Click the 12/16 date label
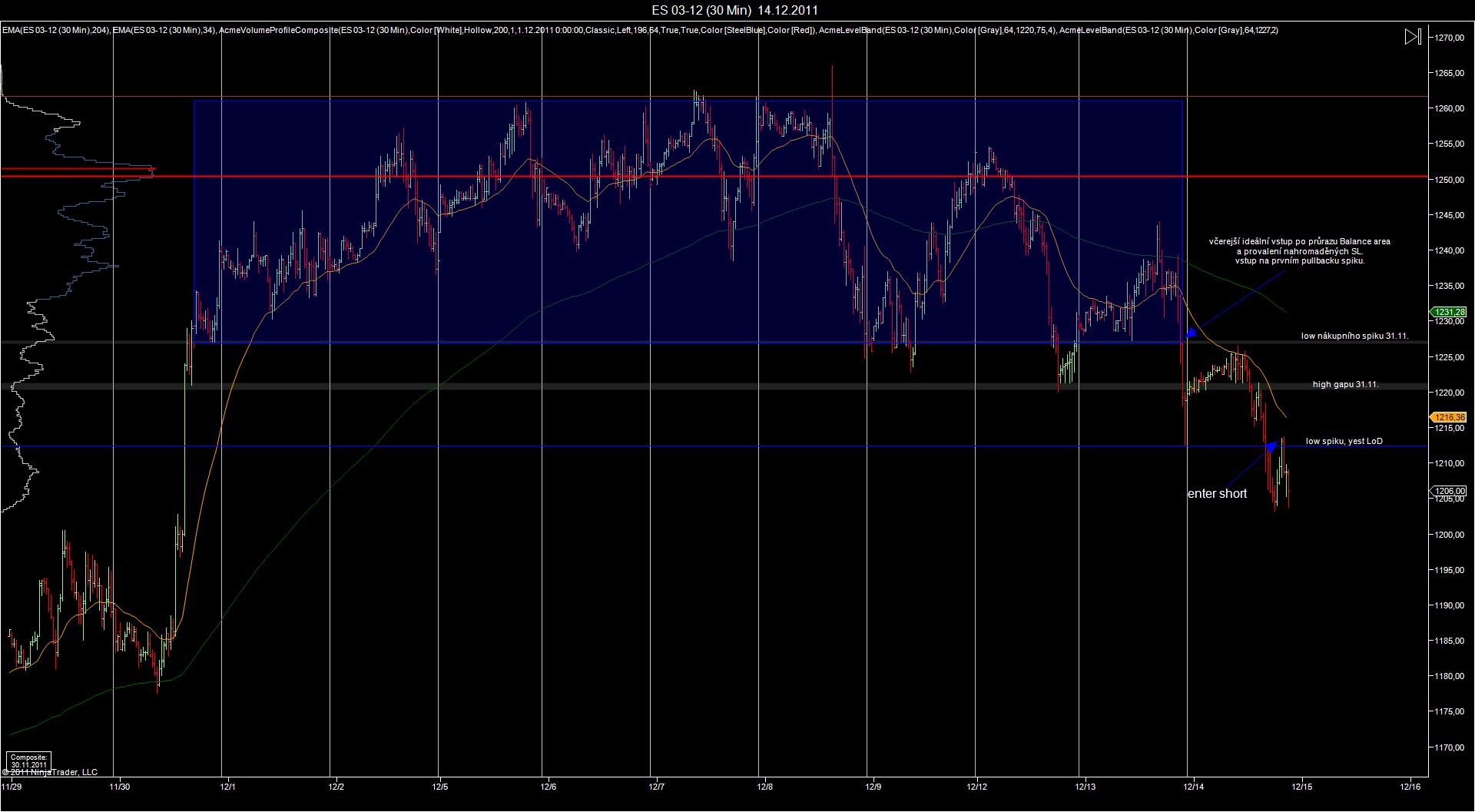Image resolution: width=1475 pixels, height=812 pixels. coord(1410,787)
